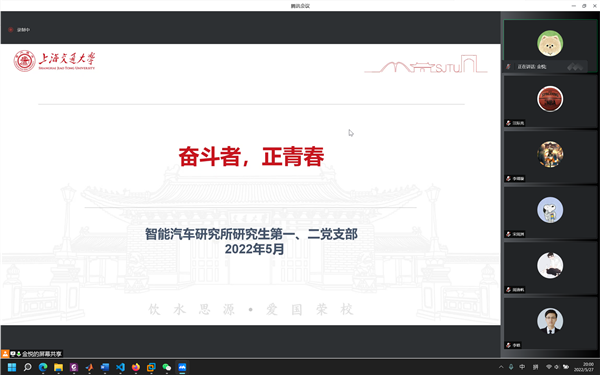Open the VMware icon in taskbar
This screenshot has width=600, height=375.
point(151,367)
